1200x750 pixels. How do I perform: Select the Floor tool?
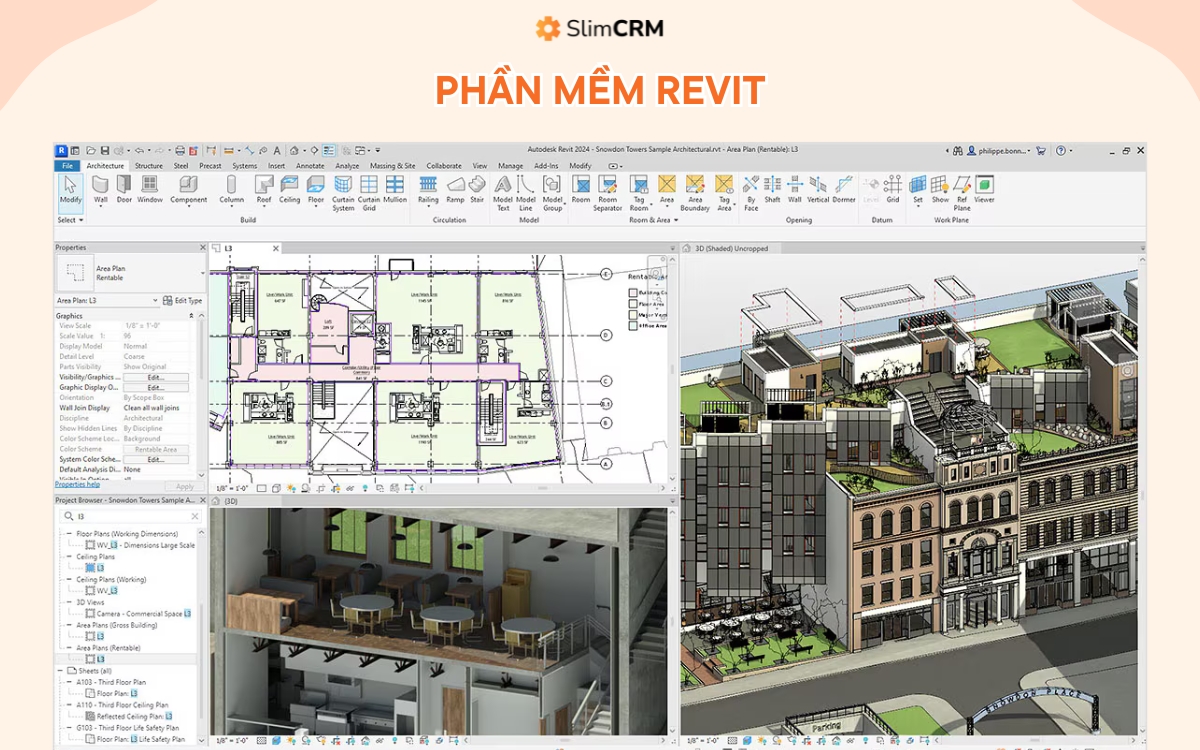click(316, 190)
